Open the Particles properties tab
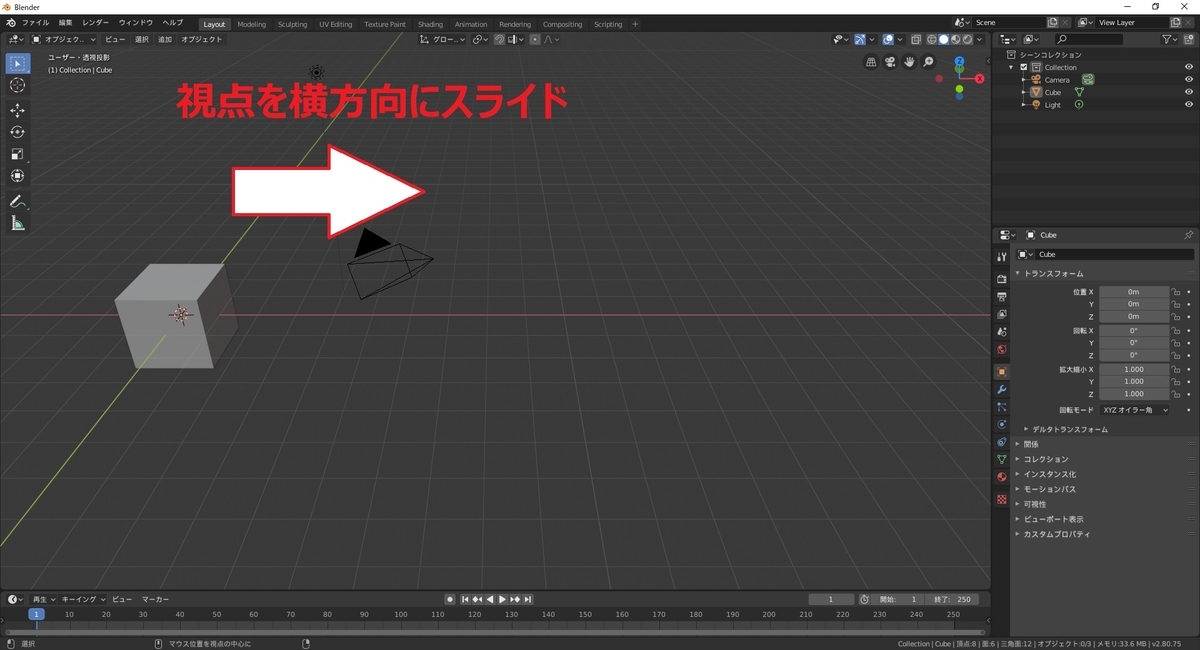 coord(1001,407)
